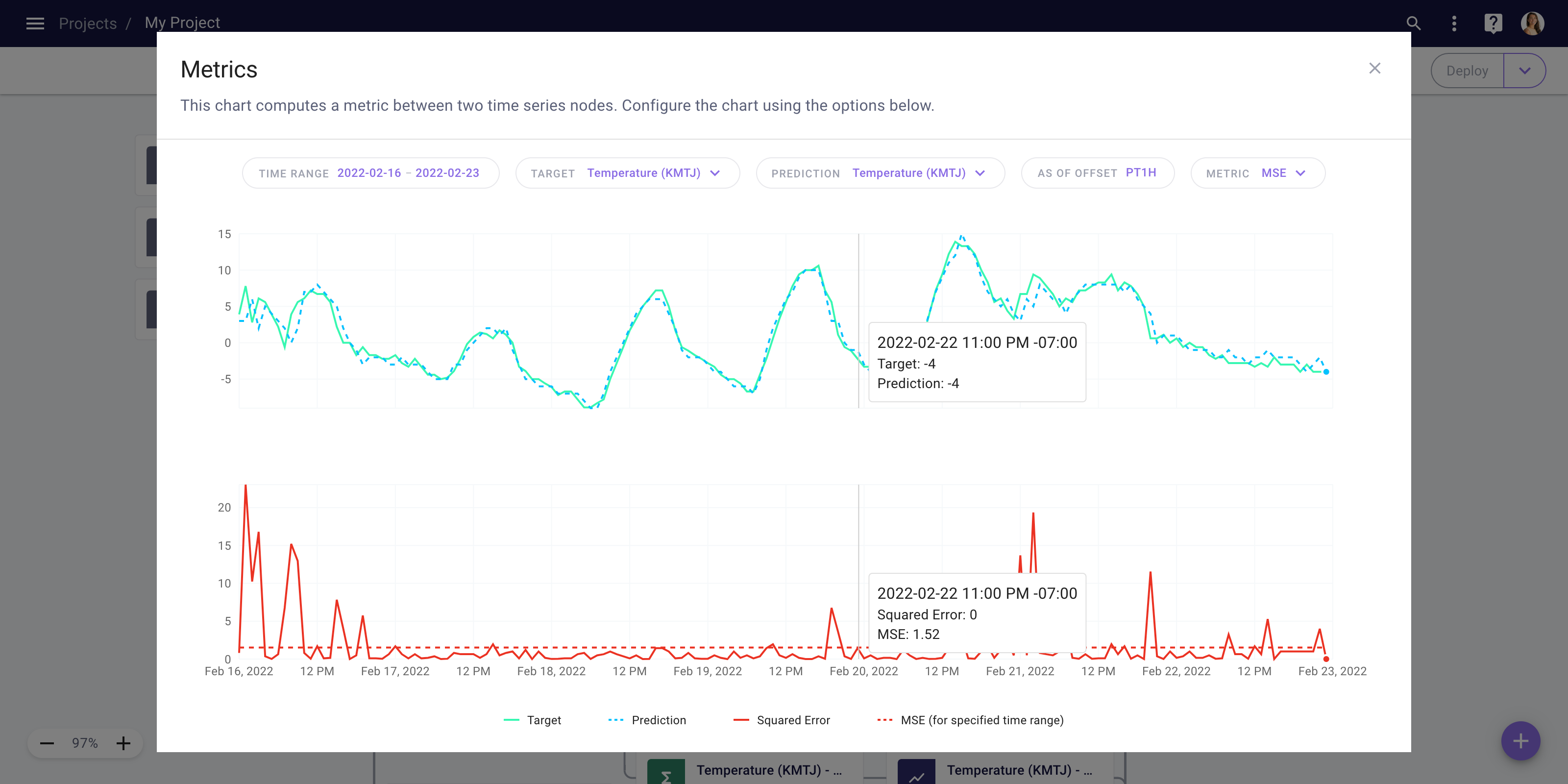
Task: Click the red end point on error line
Action: tap(1326, 659)
